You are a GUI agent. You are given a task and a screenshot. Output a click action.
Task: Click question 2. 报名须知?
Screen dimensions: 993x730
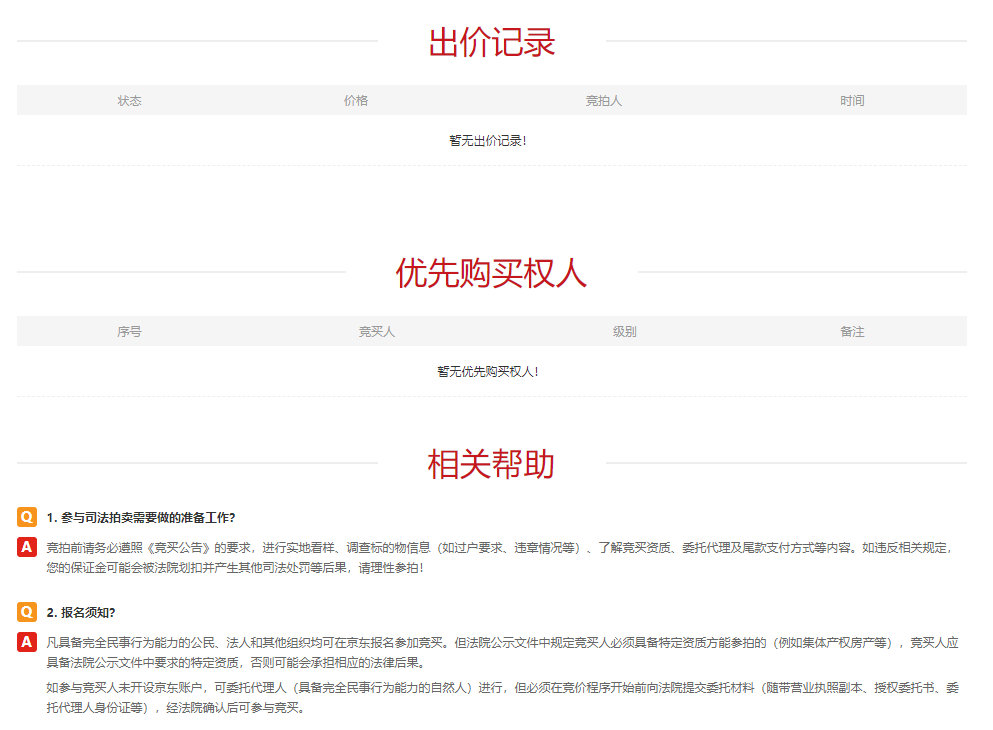tap(81, 613)
